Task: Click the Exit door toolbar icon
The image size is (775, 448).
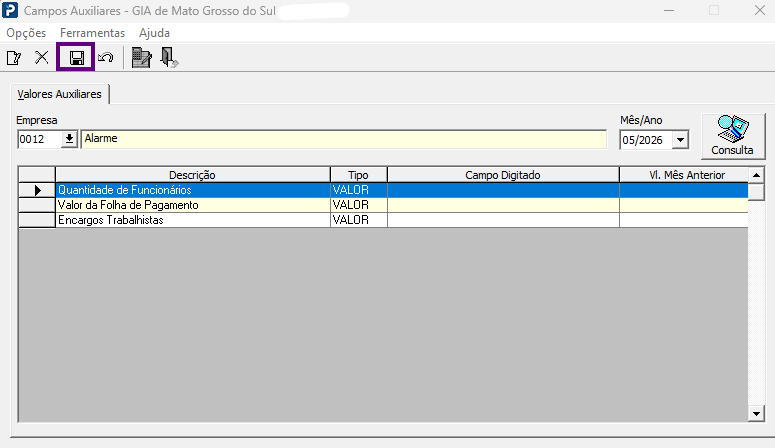Action: [x=169, y=57]
